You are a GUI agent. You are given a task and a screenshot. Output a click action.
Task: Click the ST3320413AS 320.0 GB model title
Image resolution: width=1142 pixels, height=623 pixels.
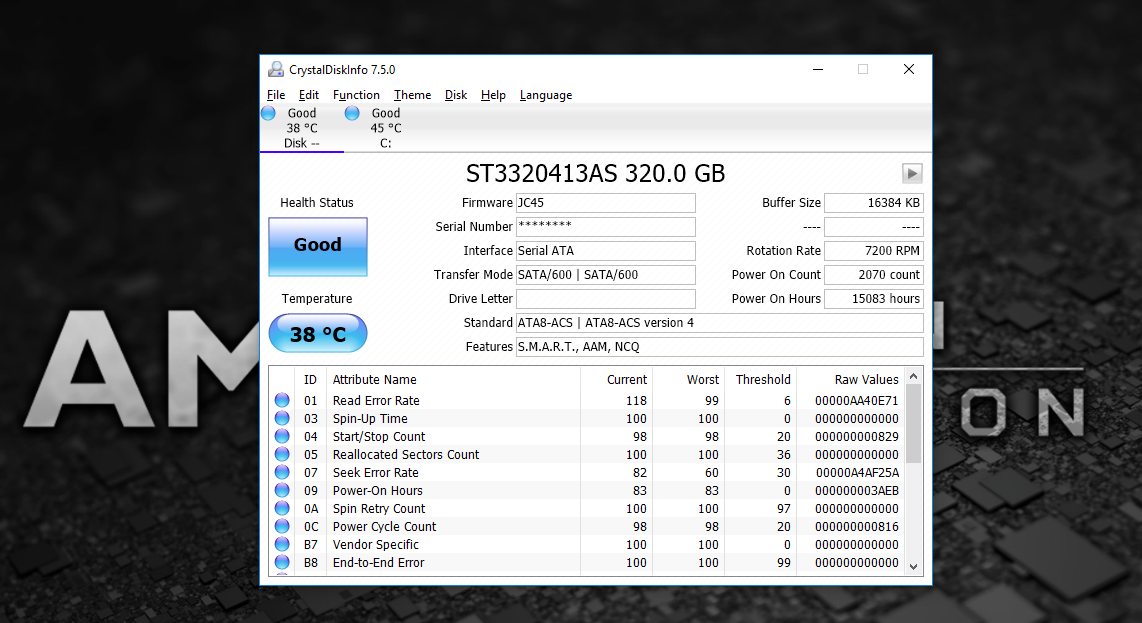(595, 173)
